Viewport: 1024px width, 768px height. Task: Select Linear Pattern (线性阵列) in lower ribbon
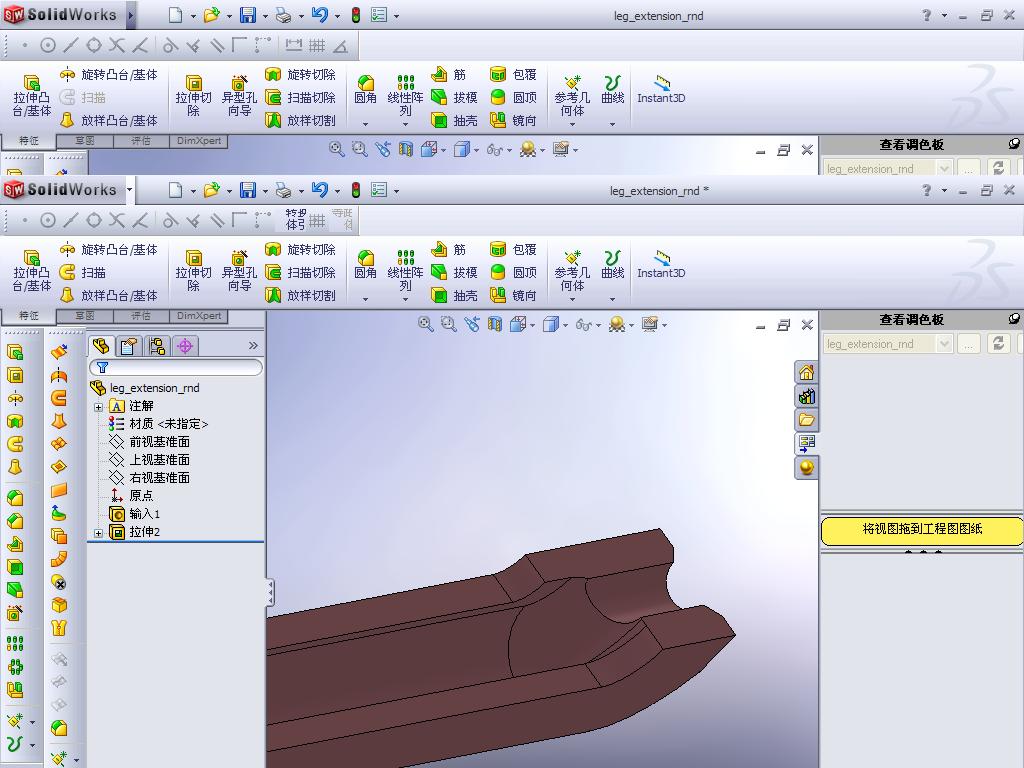[x=406, y=269]
